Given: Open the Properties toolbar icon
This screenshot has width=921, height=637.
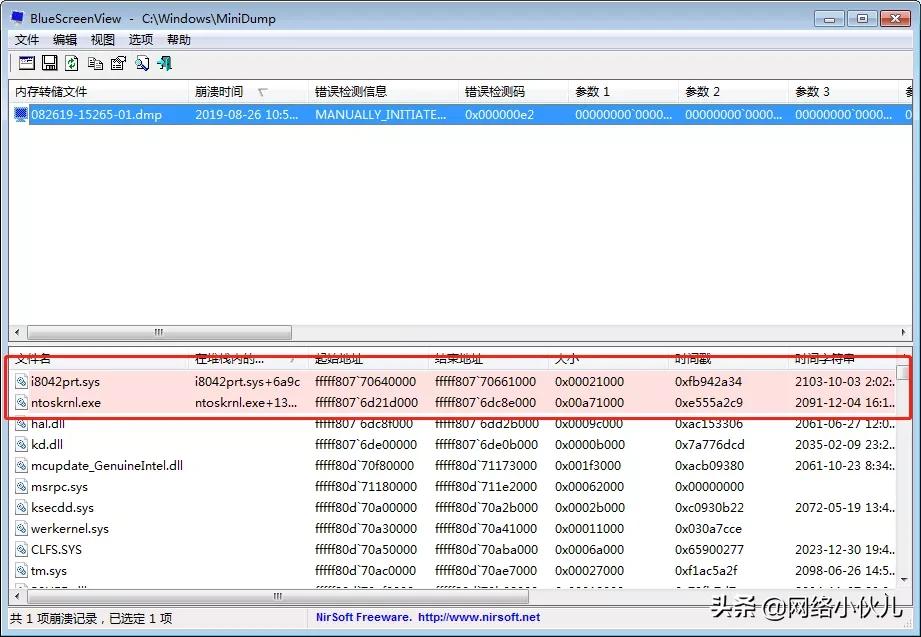Looking at the screenshot, I should (118, 63).
